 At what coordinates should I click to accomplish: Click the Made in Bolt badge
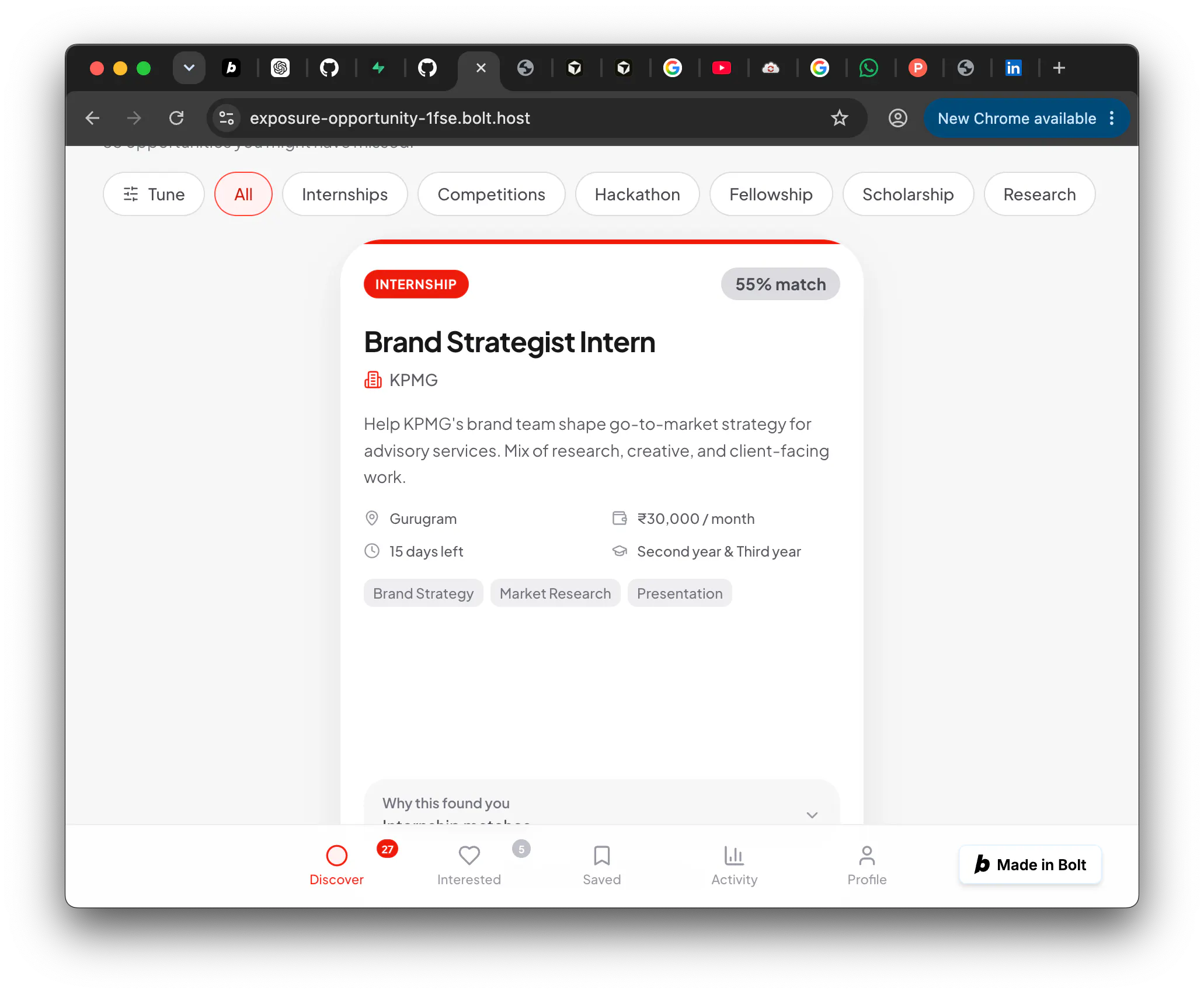pos(1031,865)
